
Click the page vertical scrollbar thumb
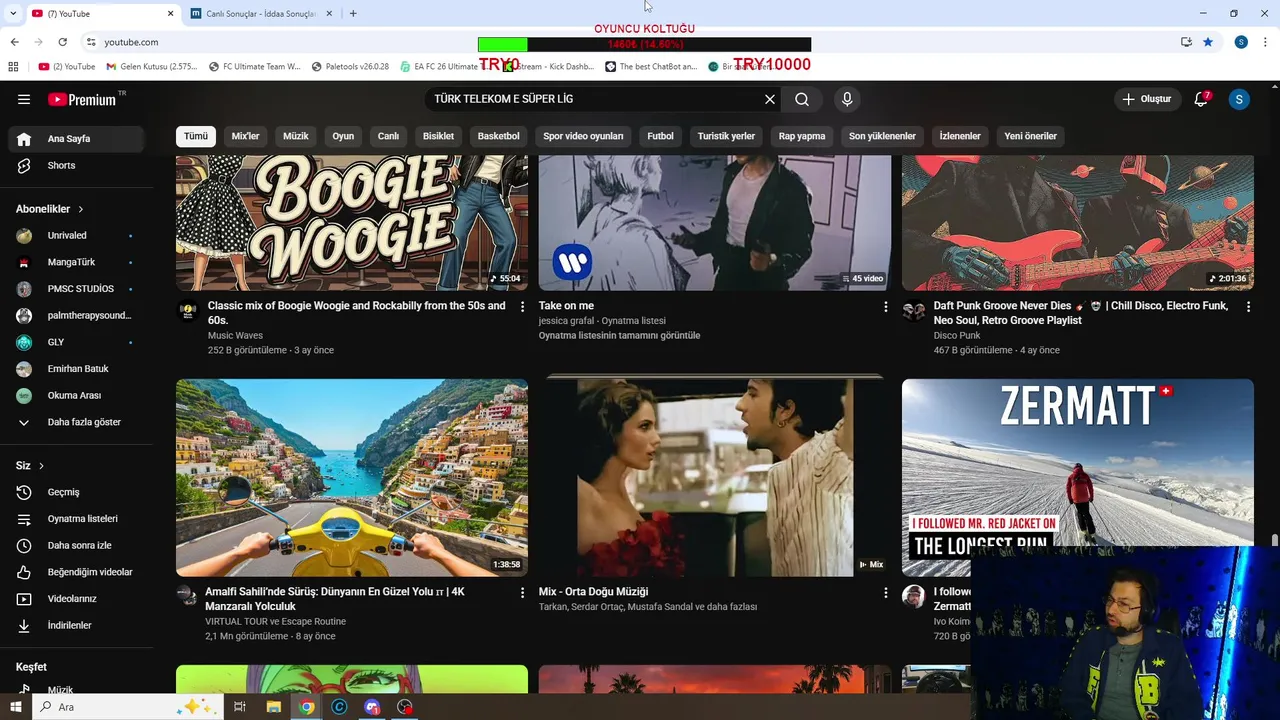1275,541
